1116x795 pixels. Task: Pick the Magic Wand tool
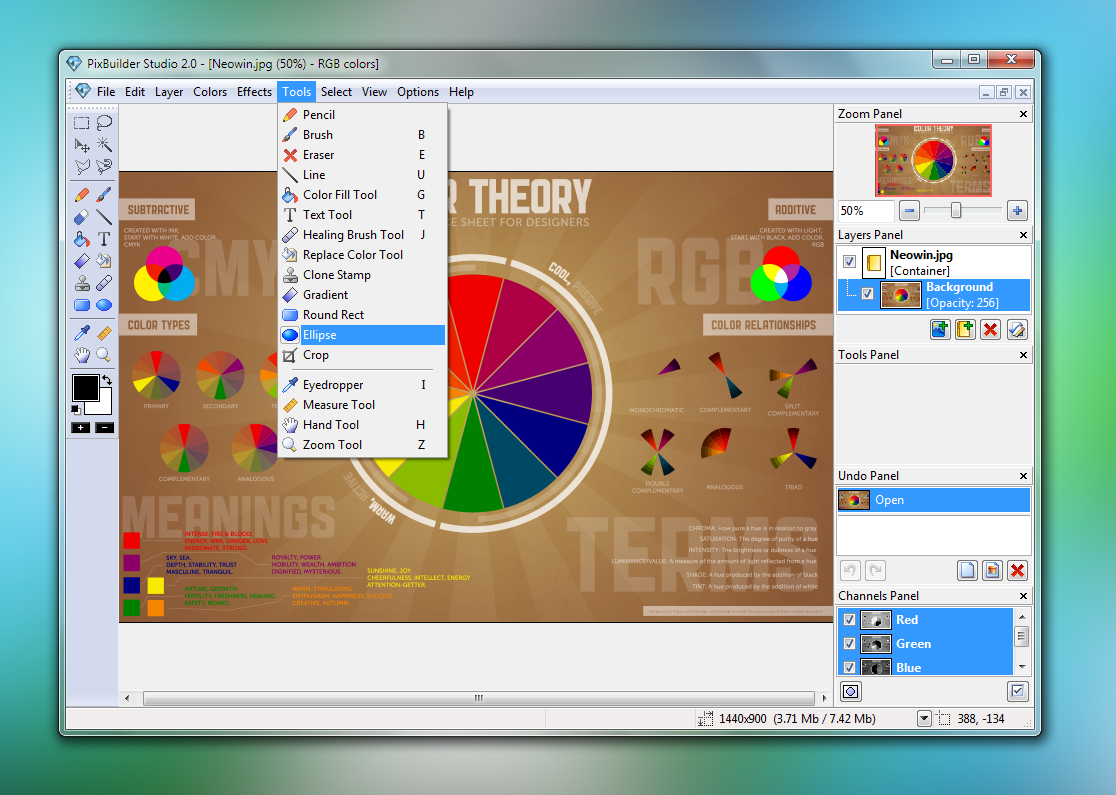(104, 145)
